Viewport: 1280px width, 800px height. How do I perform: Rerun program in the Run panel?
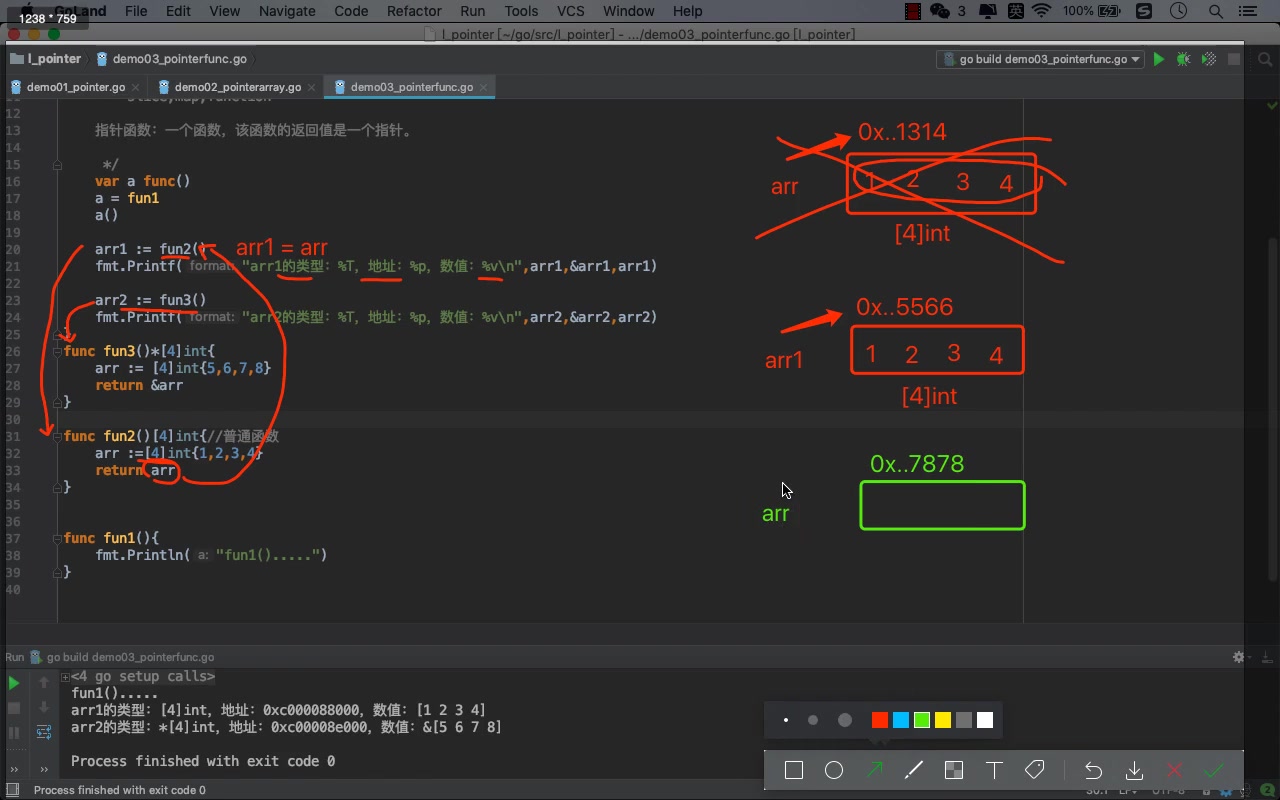[x=14, y=683]
